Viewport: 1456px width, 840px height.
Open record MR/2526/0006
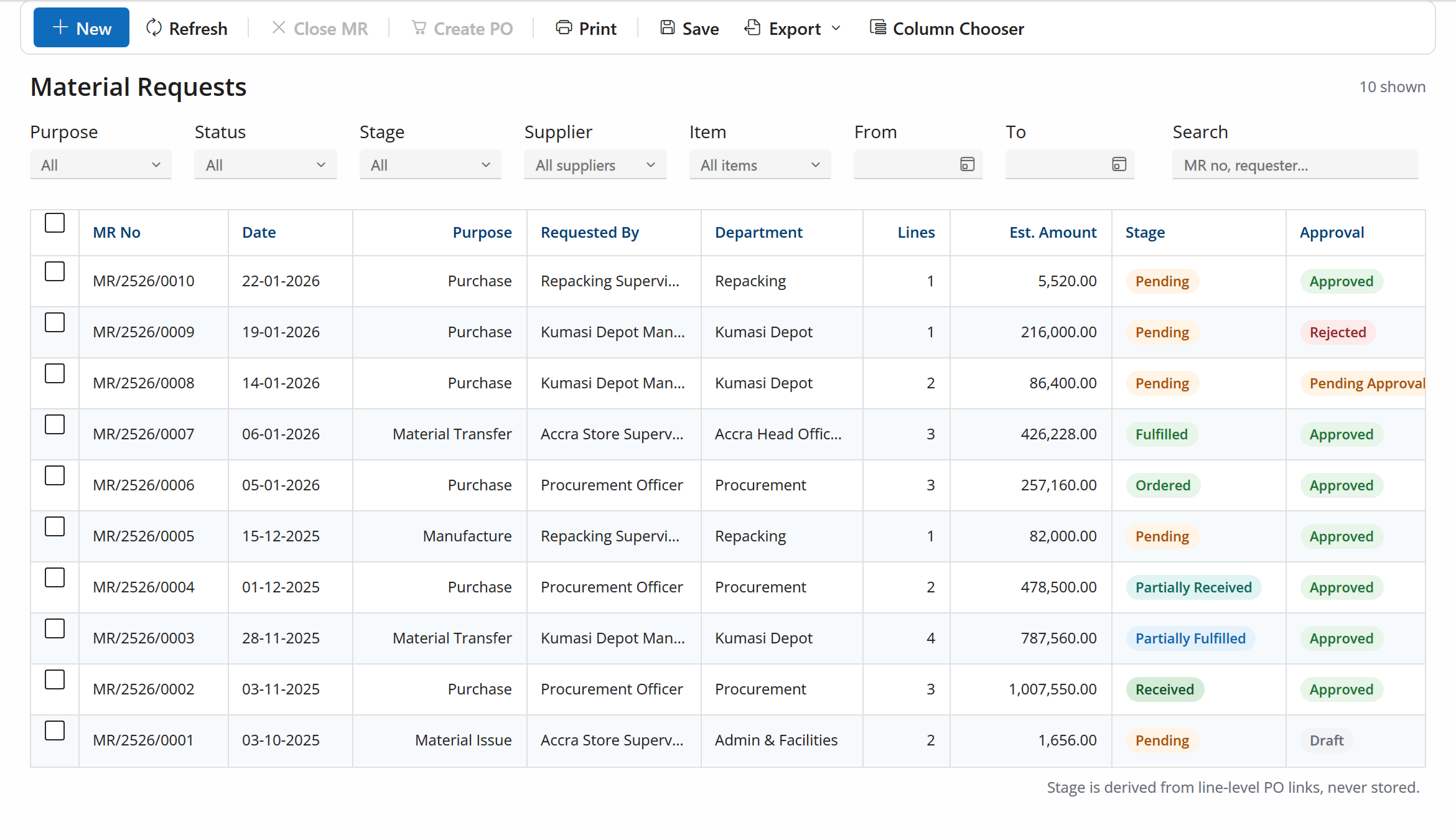(x=144, y=485)
